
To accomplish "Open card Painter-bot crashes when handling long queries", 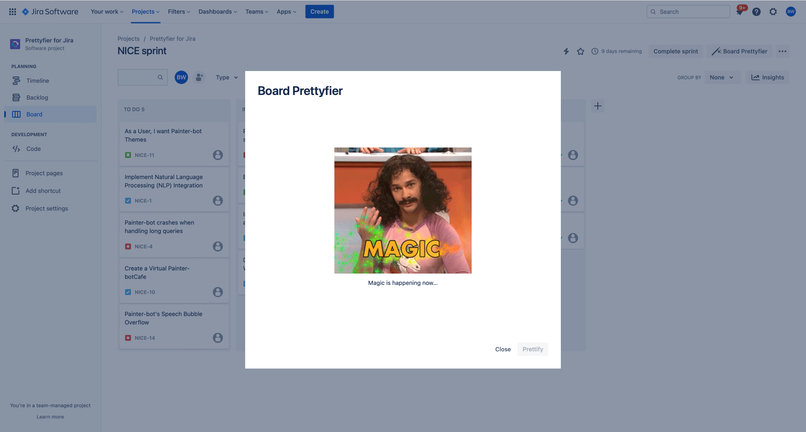I will pyautogui.click(x=174, y=236).
